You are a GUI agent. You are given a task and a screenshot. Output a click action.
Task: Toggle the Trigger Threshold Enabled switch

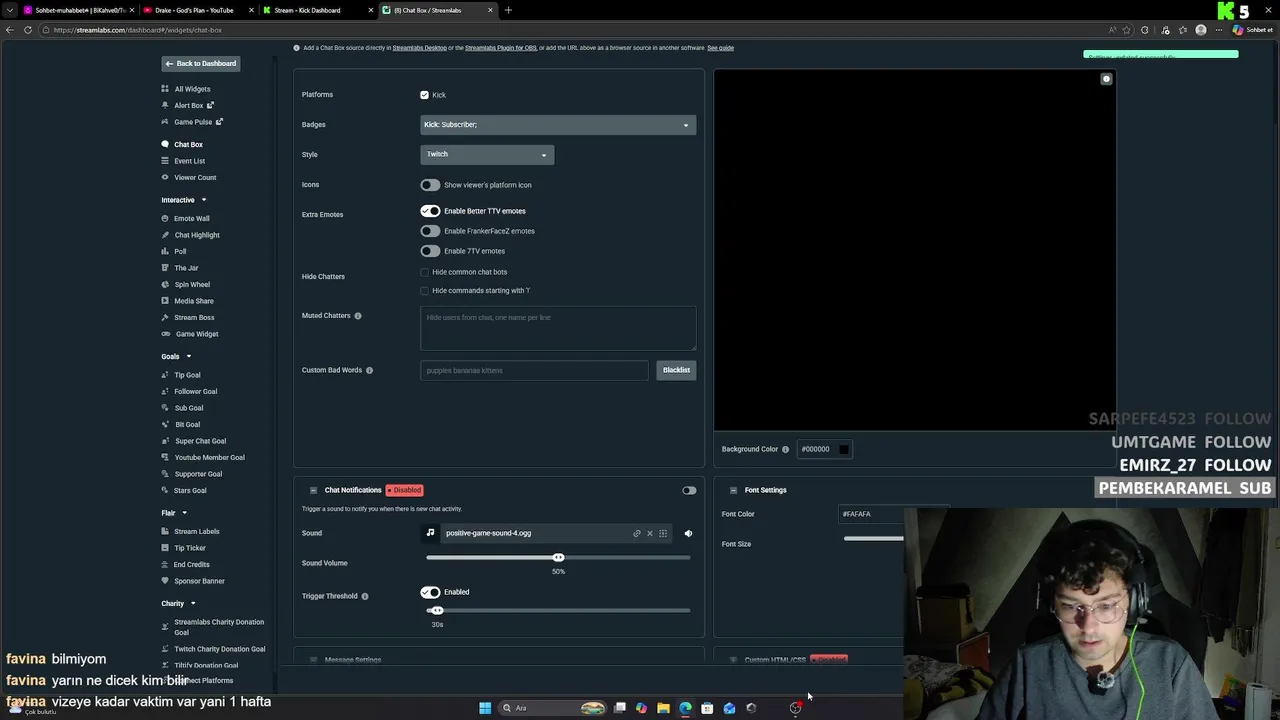pos(430,592)
